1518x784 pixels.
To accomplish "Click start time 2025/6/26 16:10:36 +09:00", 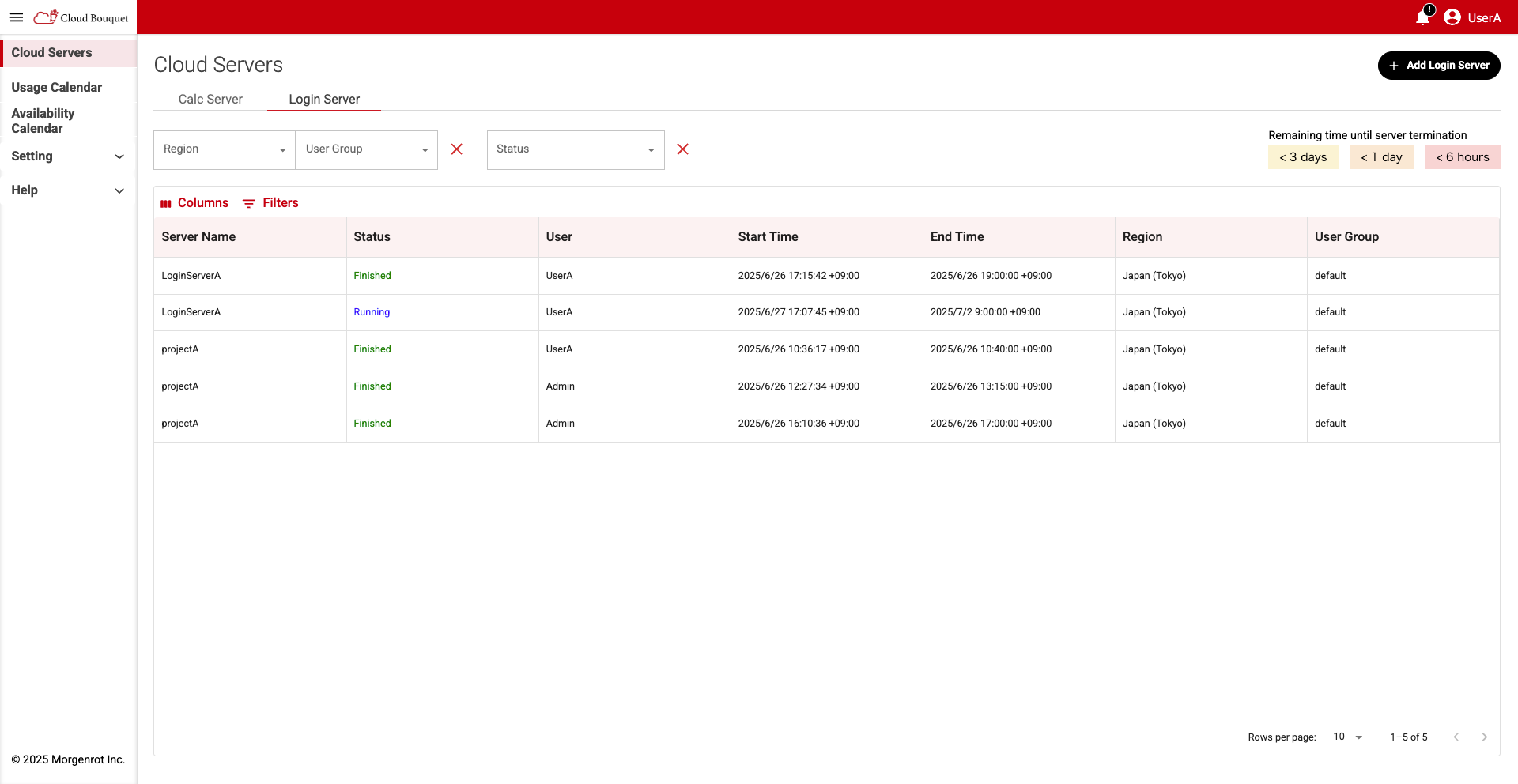I will tap(799, 424).
